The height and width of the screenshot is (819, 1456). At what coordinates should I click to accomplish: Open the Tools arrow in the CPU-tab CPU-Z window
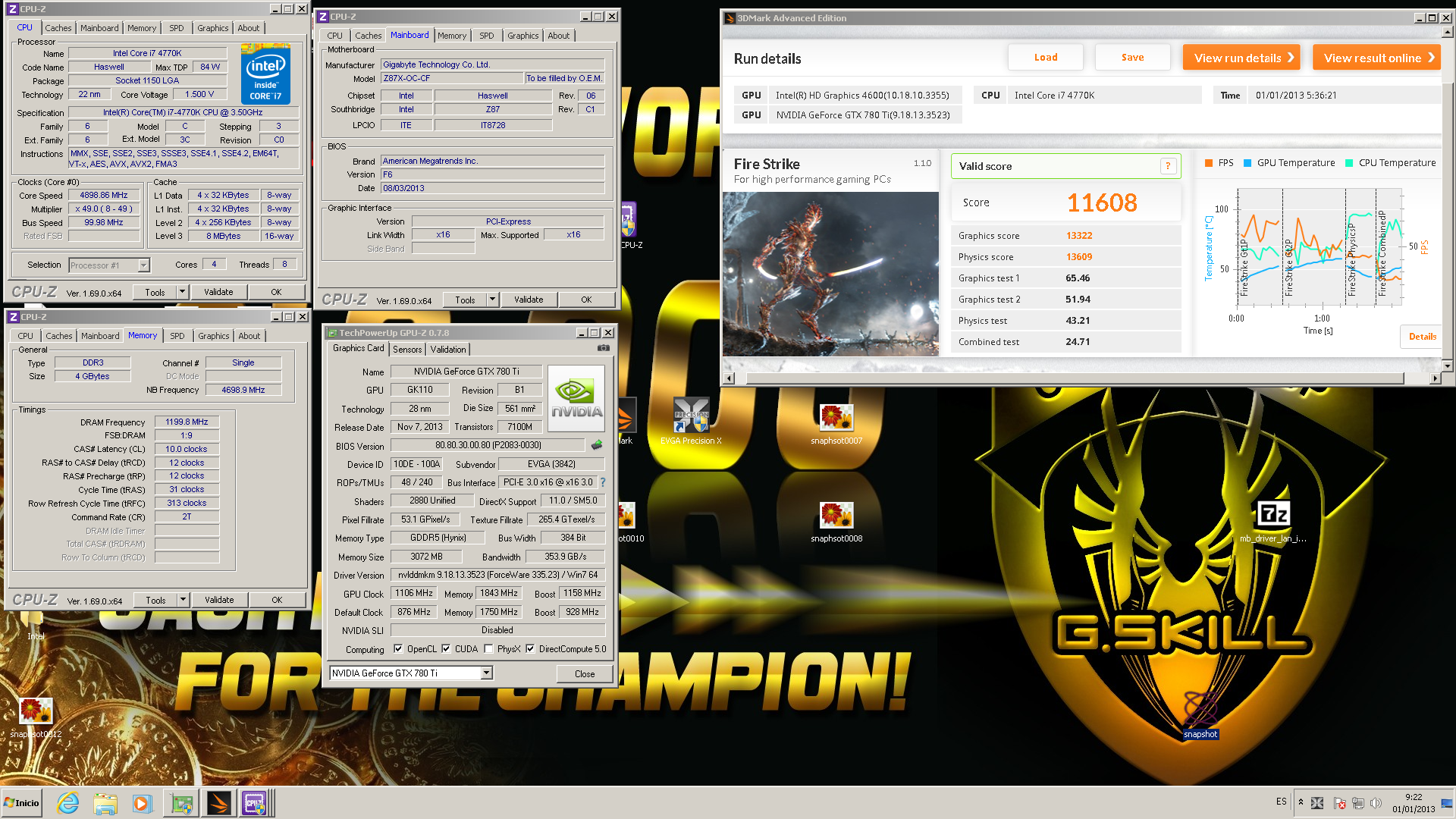coord(181,293)
